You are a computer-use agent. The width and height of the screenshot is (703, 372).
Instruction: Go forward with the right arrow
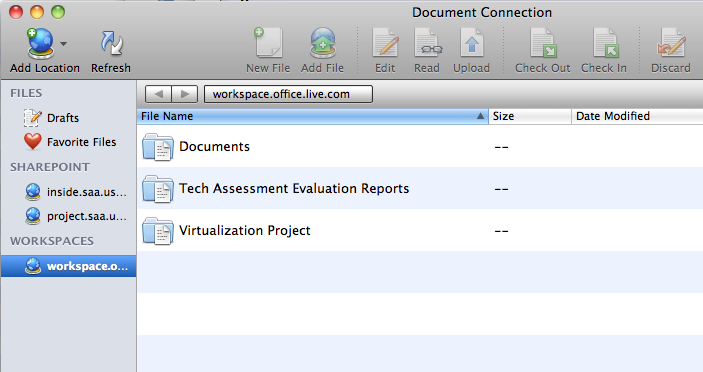(184, 94)
